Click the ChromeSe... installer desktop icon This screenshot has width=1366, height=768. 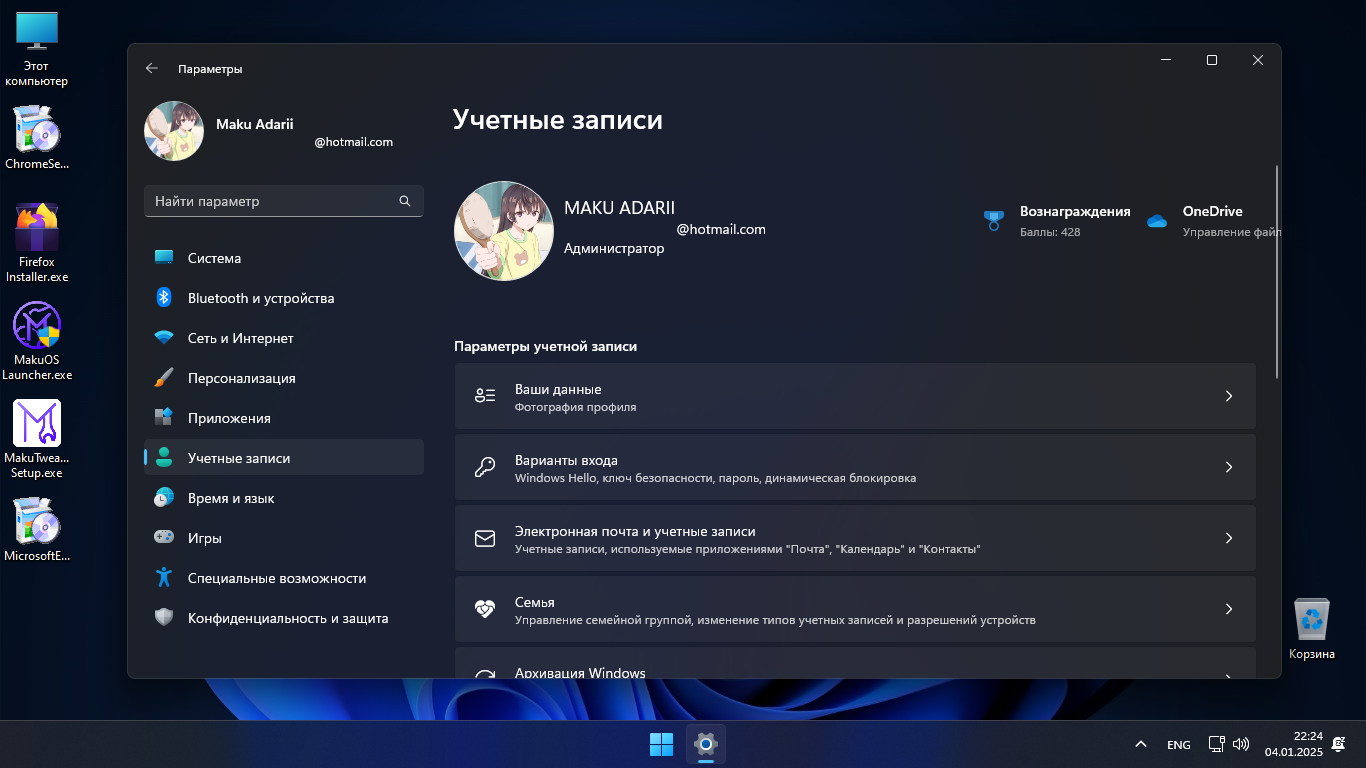point(37,137)
